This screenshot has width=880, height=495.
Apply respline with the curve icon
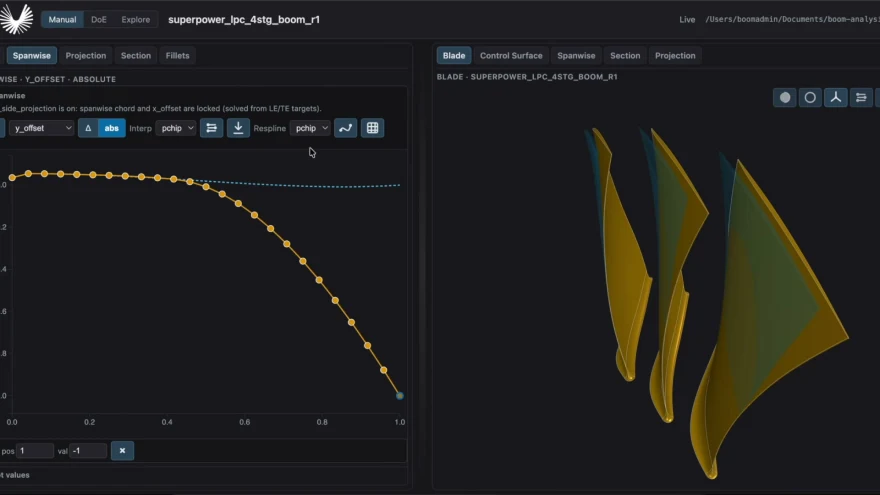tap(345, 128)
